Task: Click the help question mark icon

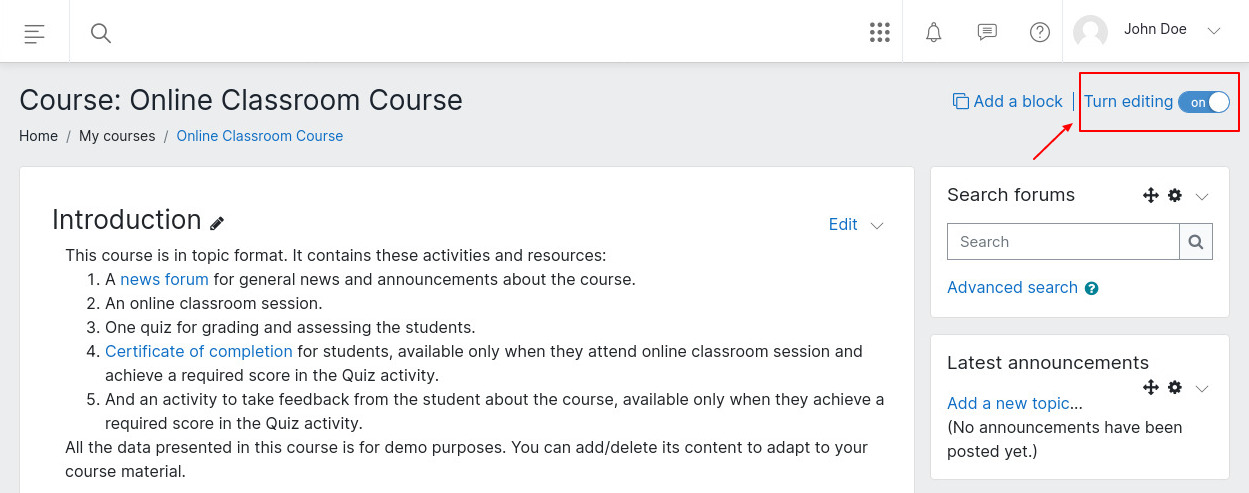Action: [x=1040, y=32]
